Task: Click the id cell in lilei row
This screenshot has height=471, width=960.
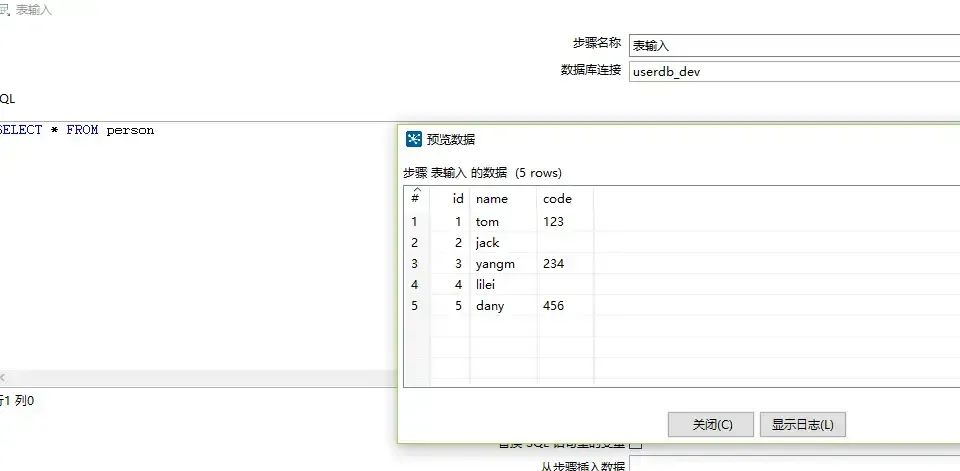Action: (450, 285)
